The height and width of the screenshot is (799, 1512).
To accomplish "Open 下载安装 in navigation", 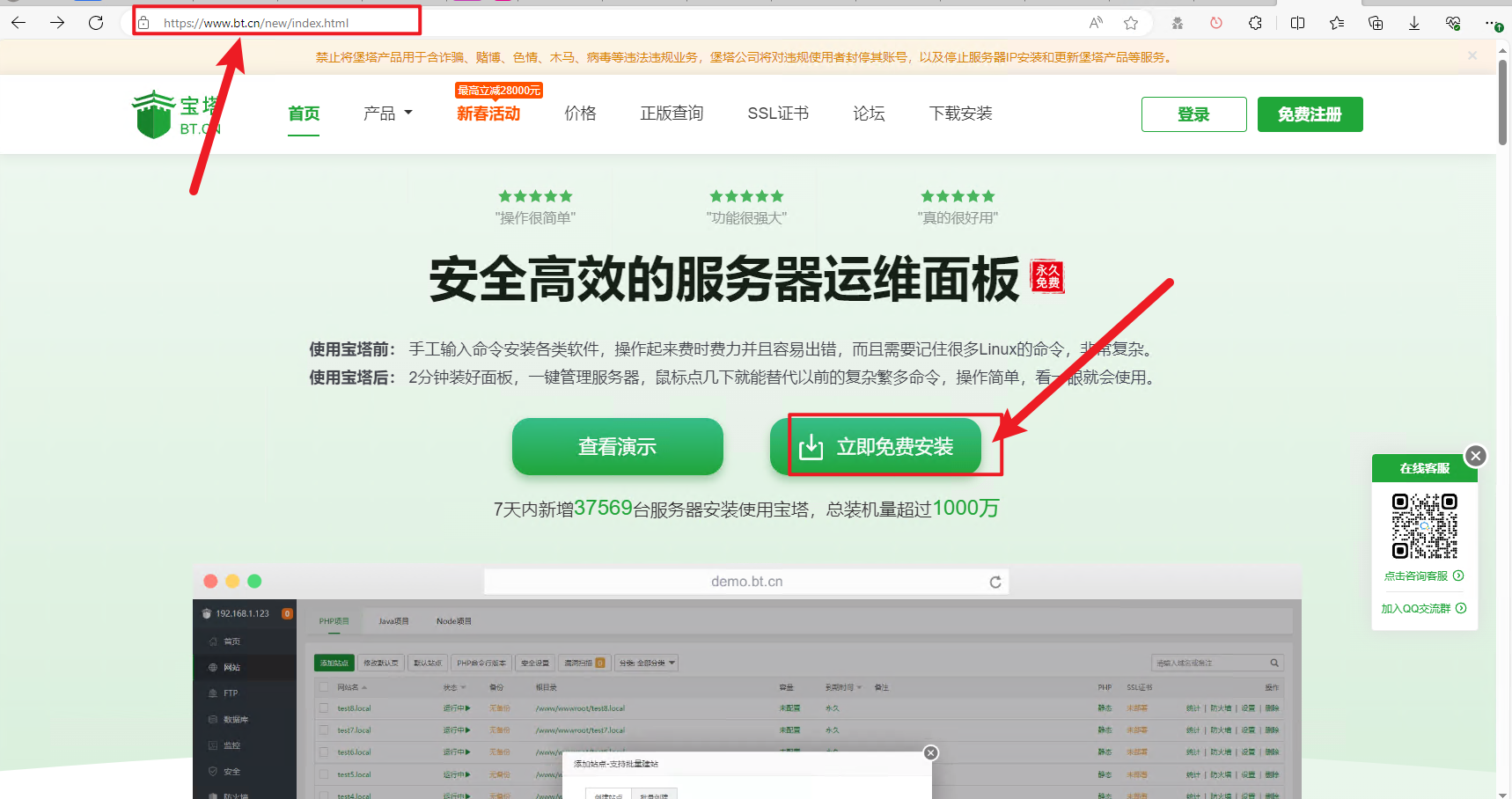I will click(x=961, y=114).
